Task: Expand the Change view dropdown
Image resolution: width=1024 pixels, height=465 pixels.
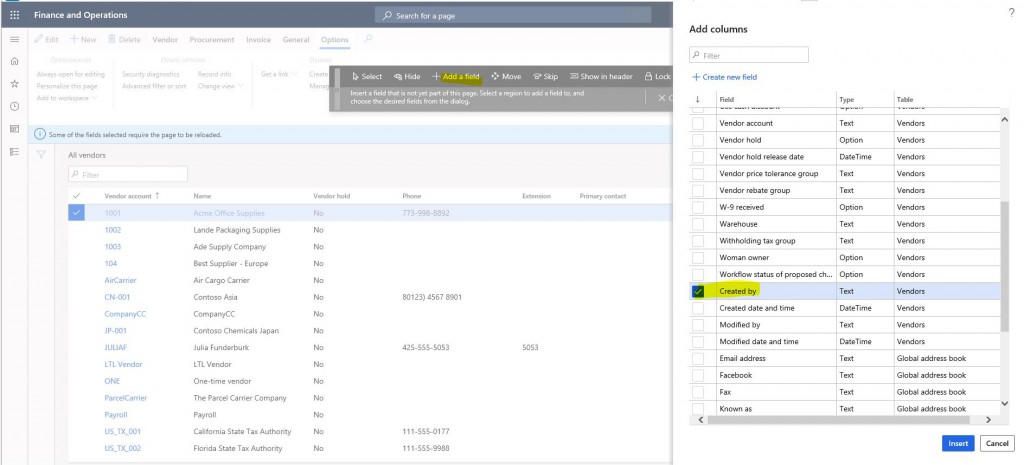Action: pyautogui.click(x=221, y=86)
